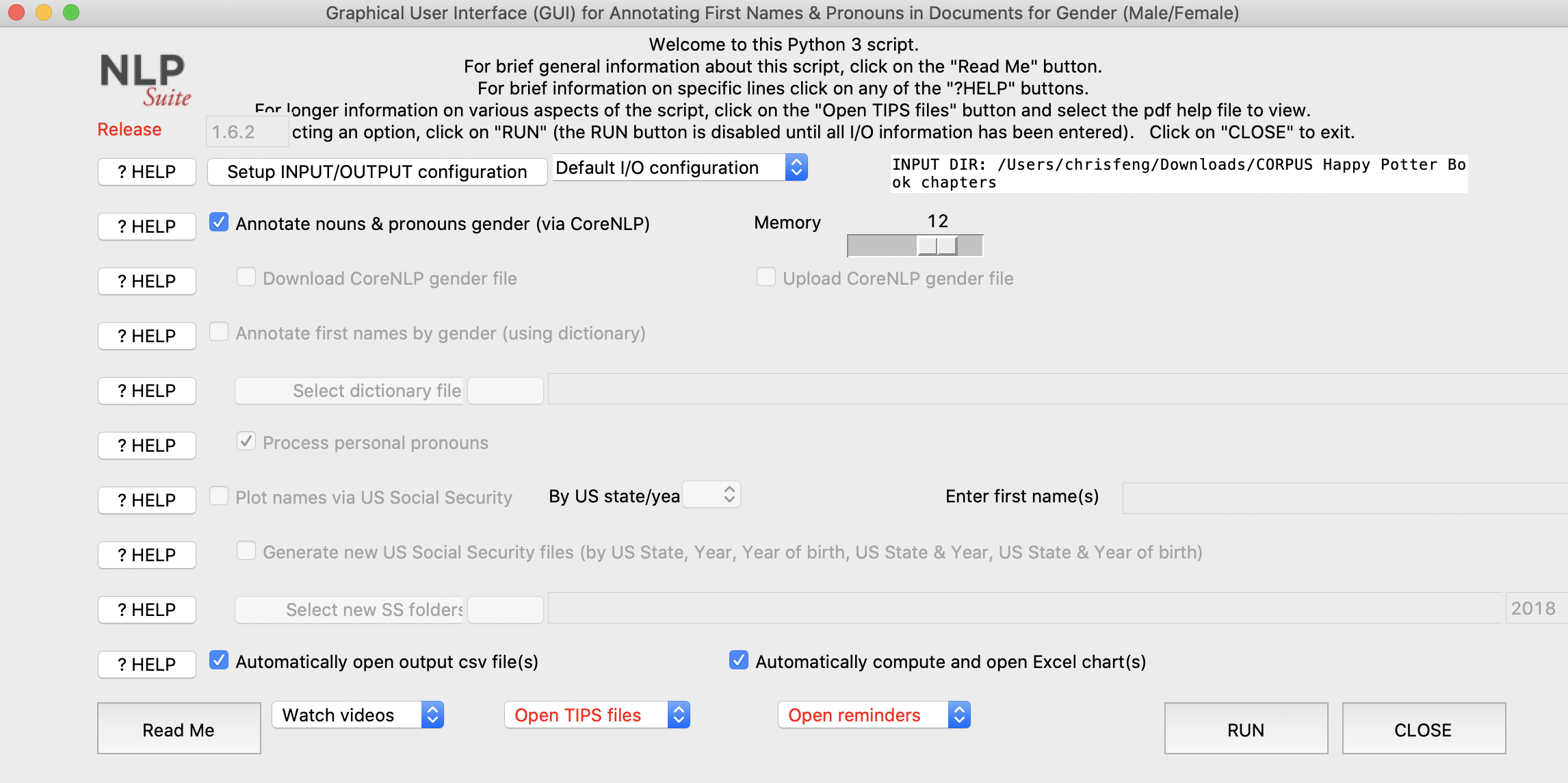Click HELP button beside Download CoreNLP gender file
Viewport: 1568px width, 783px height.
147,281
